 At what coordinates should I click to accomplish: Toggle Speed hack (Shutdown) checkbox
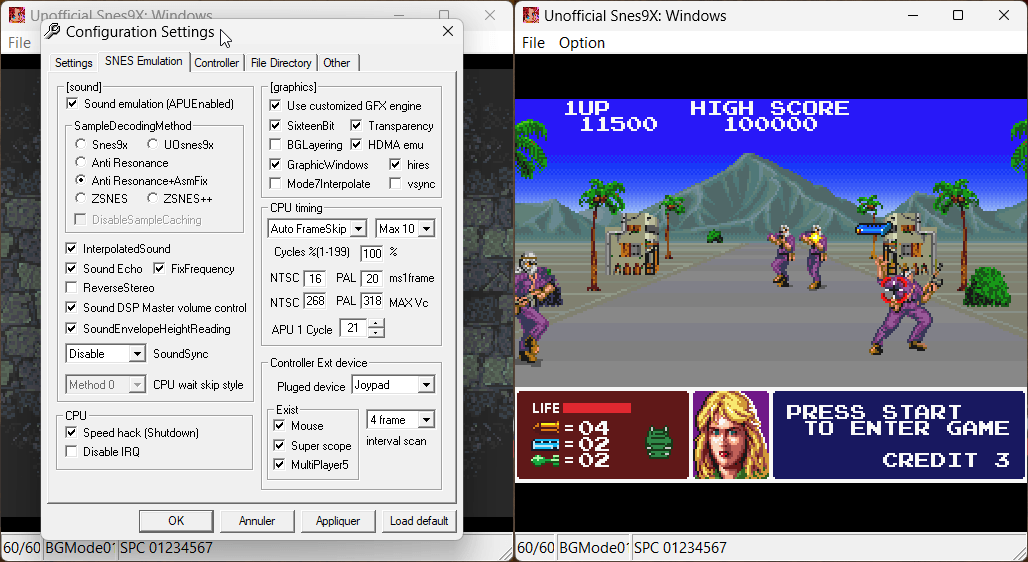coord(71,433)
